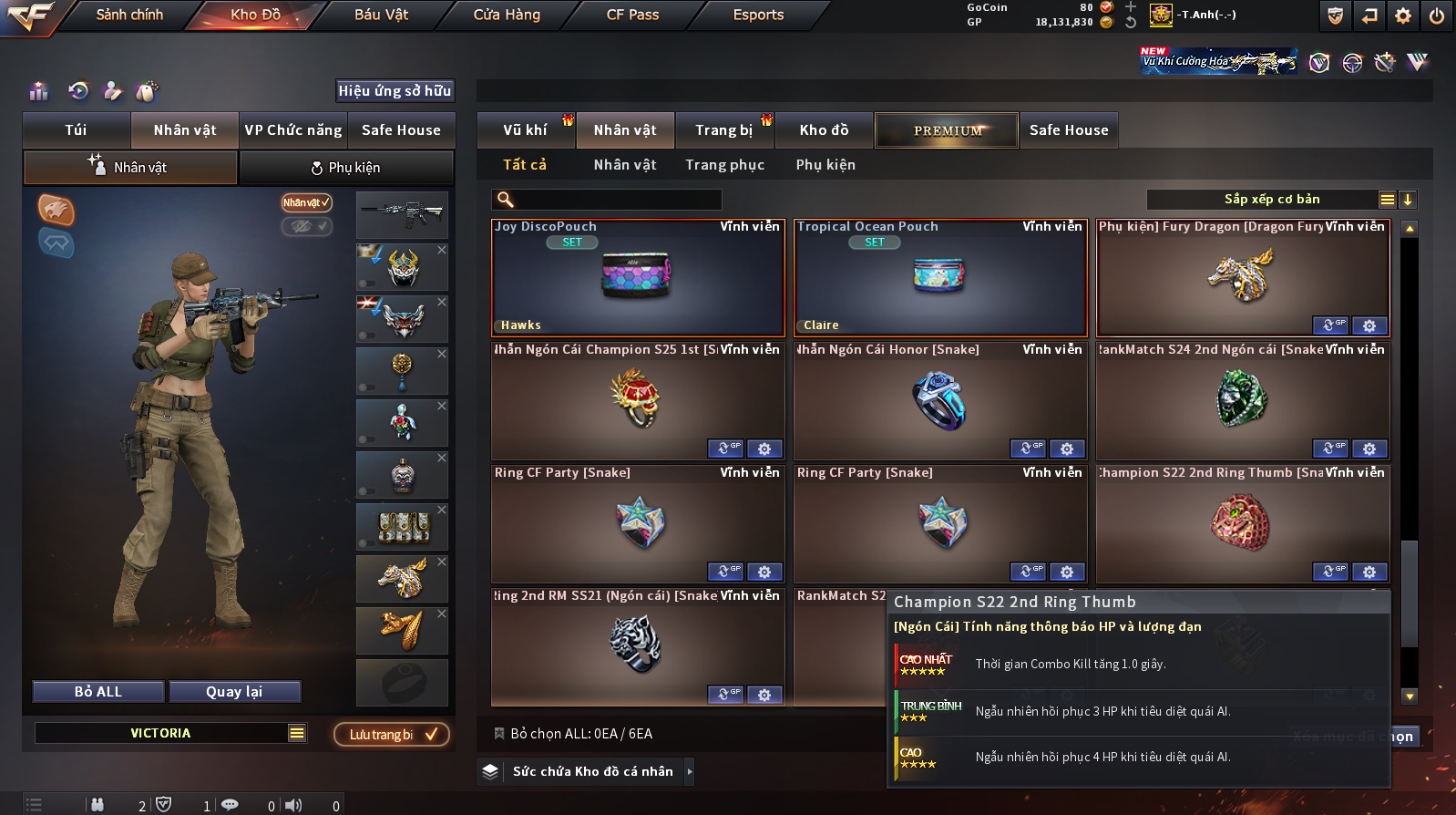Open settings gear in top right
This screenshot has height=815, width=1456.
[x=1403, y=15]
